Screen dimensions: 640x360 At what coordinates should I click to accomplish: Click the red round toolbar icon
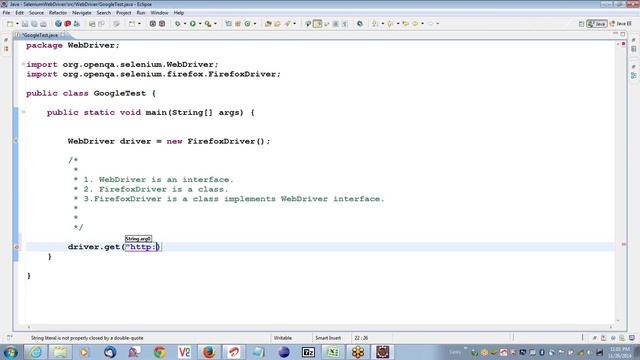(x=67, y=24)
